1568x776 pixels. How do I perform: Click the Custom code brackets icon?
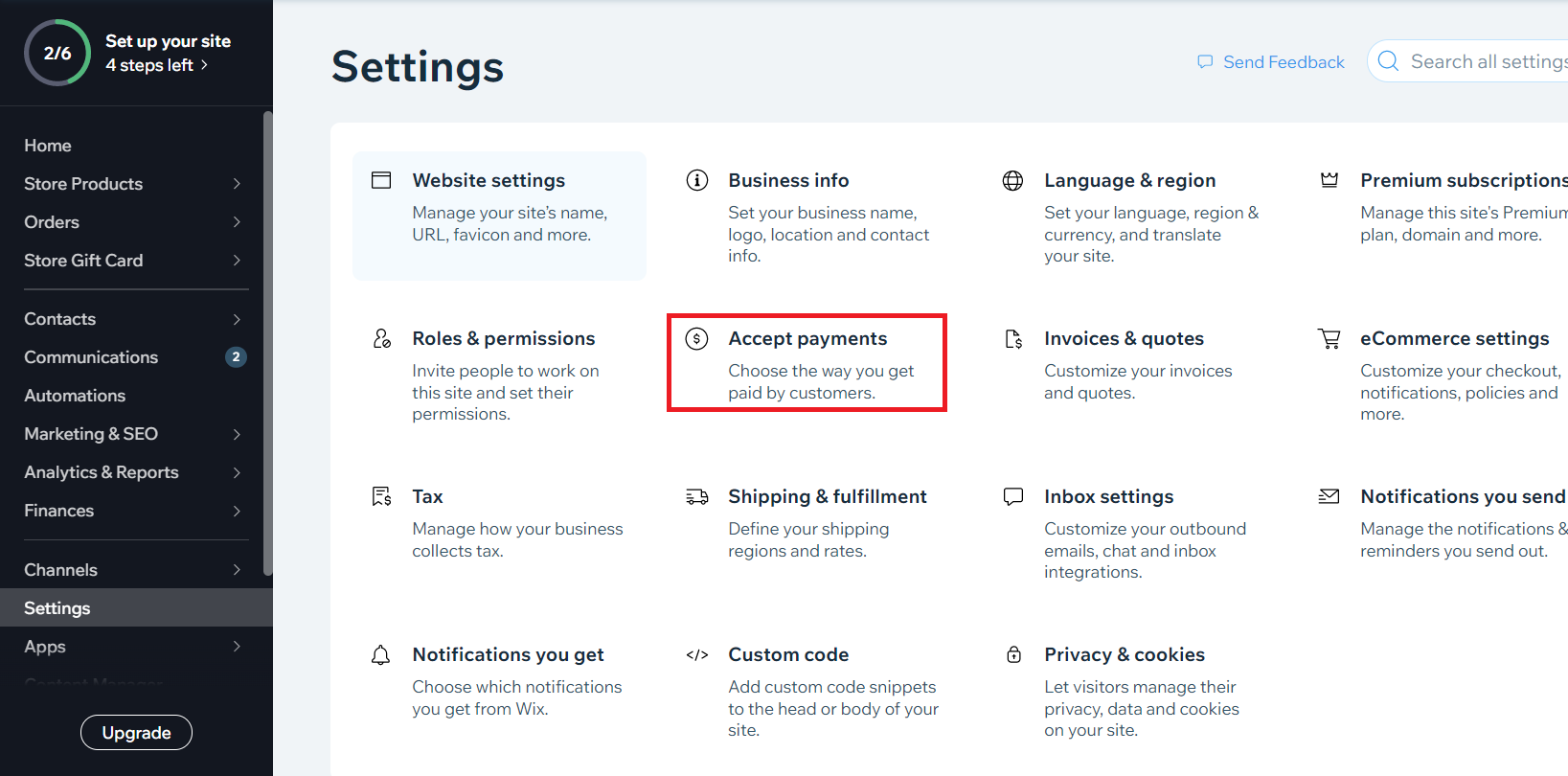click(x=697, y=654)
